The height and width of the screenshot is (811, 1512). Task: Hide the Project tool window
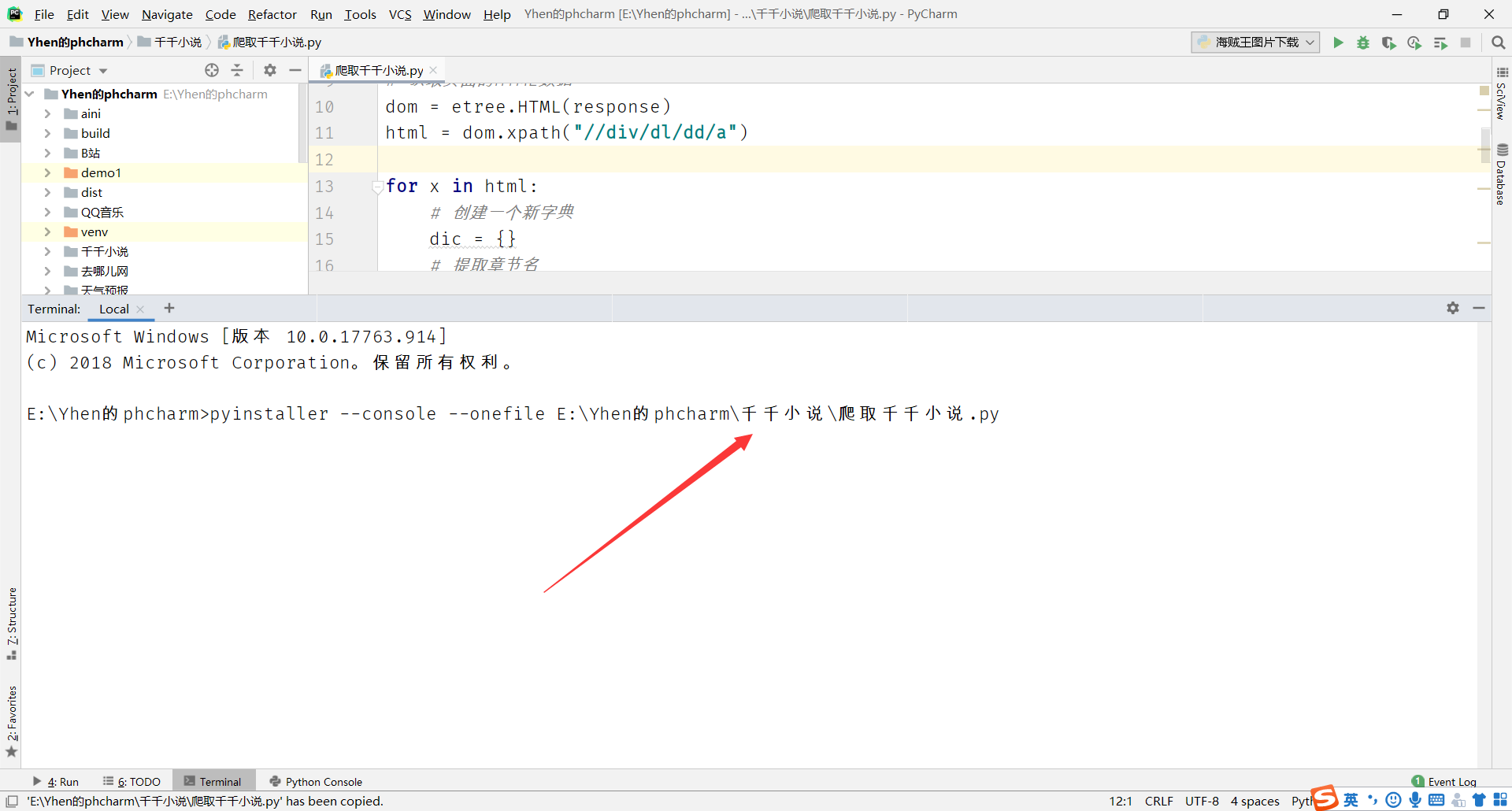(295, 70)
